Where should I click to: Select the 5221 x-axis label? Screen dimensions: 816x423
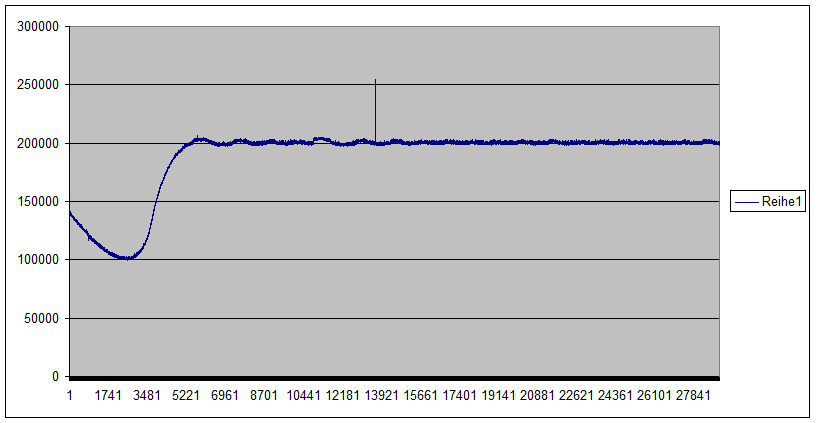(x=186, y=396)
